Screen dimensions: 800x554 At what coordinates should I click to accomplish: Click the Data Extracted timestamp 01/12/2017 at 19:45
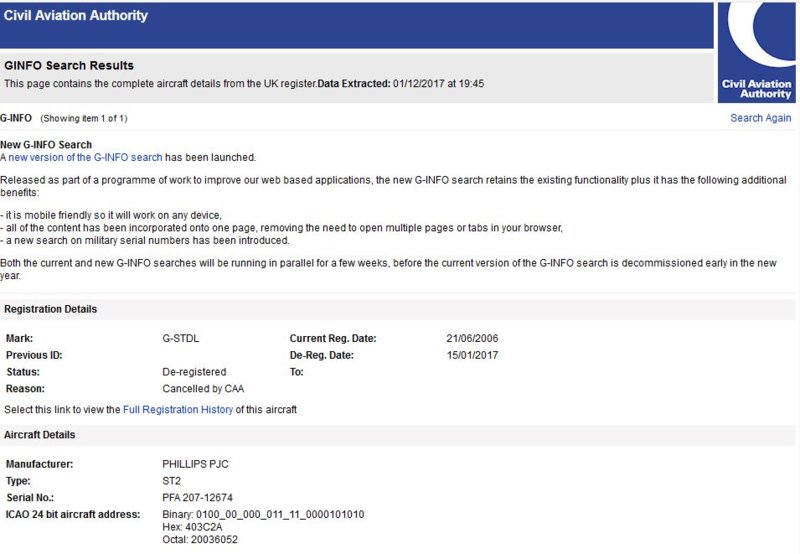pyautogui.click(x=438, y=84)
